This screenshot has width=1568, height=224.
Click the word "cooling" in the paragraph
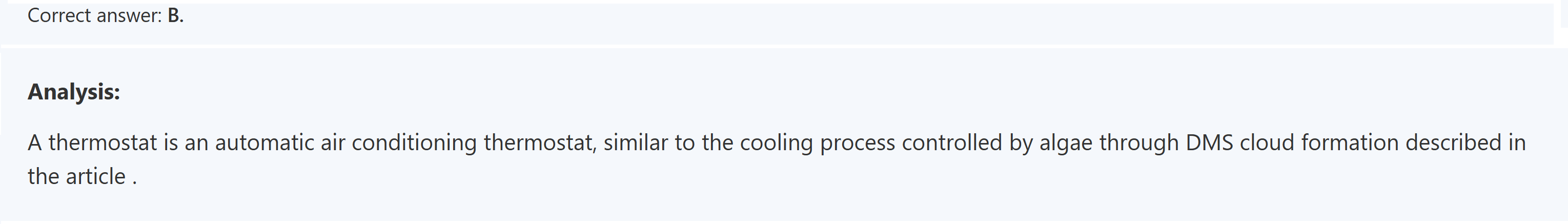point(776,143)
